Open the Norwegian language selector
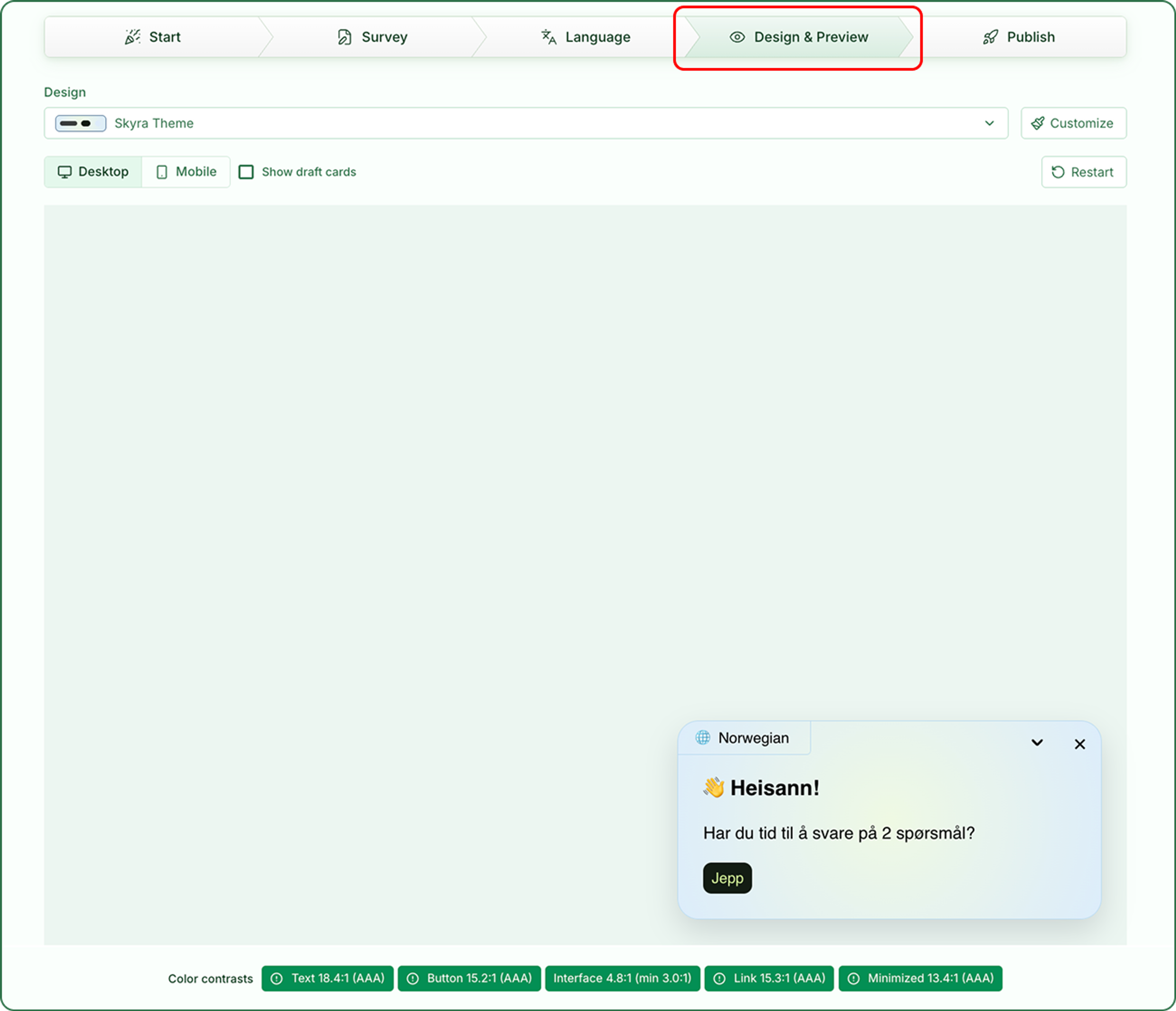1176x1011 pixels. click(x=744, y=738)
